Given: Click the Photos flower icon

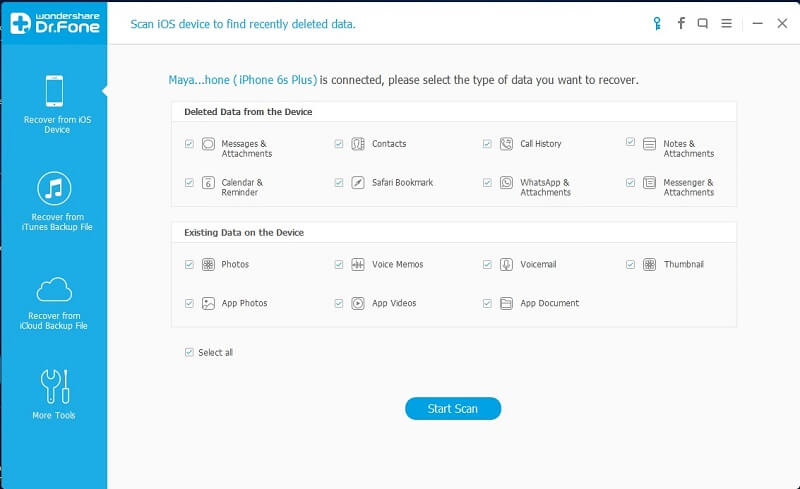Looking at the screenshot, I should (x=208, y=265).
